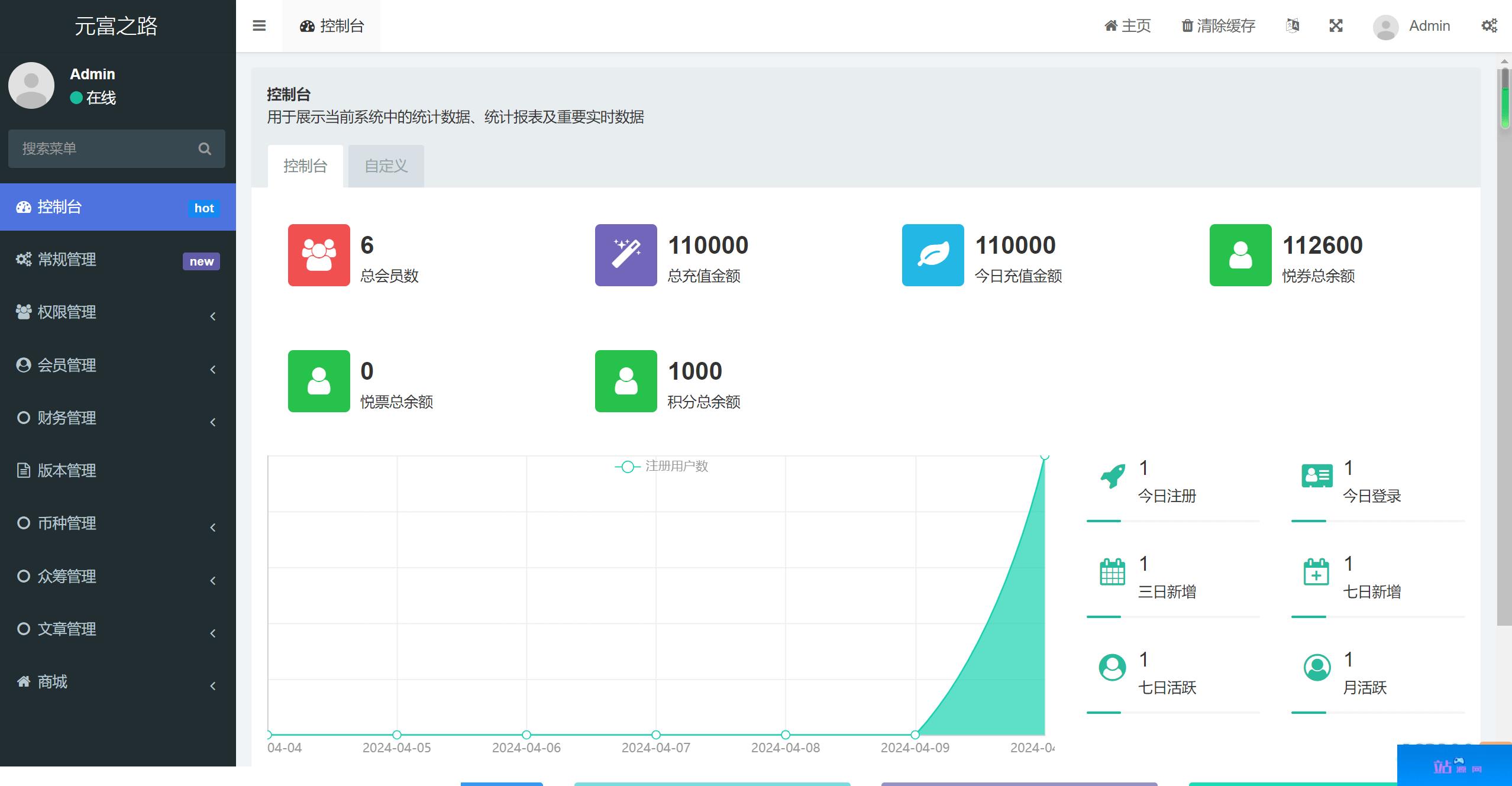This screenshot has height=786, width=1512.
Task: Click the blue leaf icon
Action: tap(933, 255)
